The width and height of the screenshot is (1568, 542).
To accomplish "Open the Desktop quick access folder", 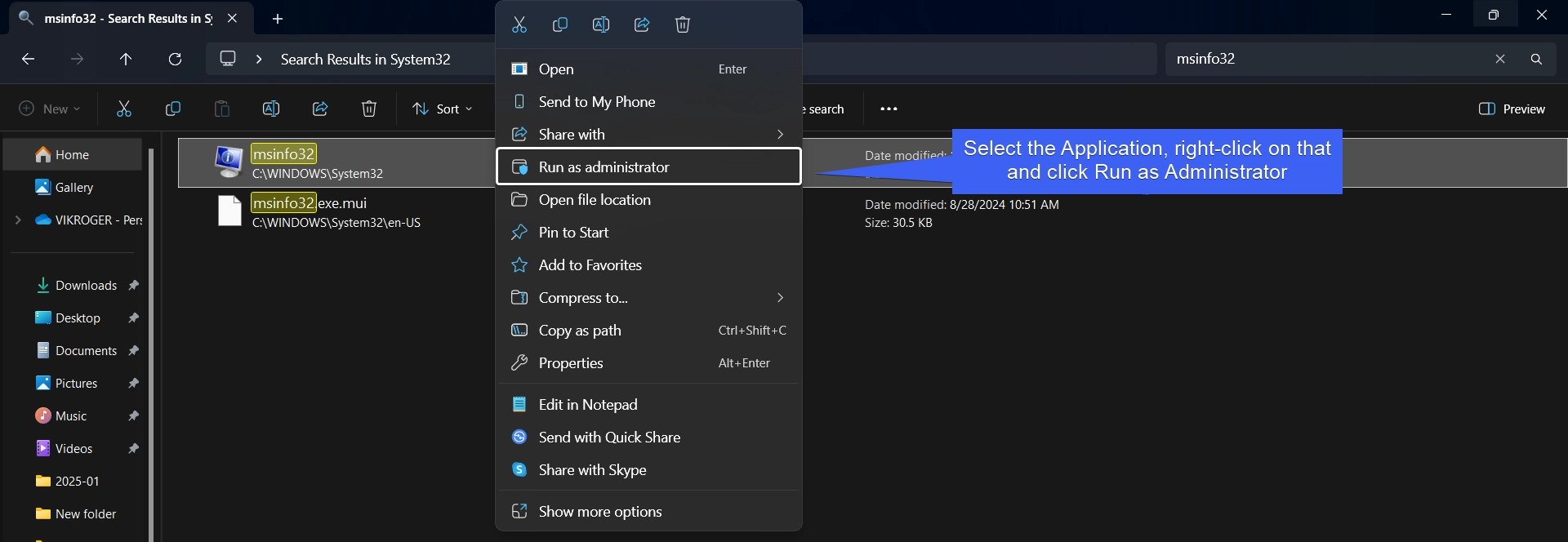I will tap(69, 318).
